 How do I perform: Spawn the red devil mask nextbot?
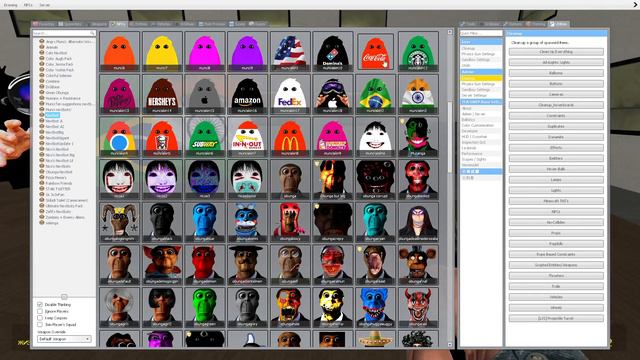tap(418, 307)
